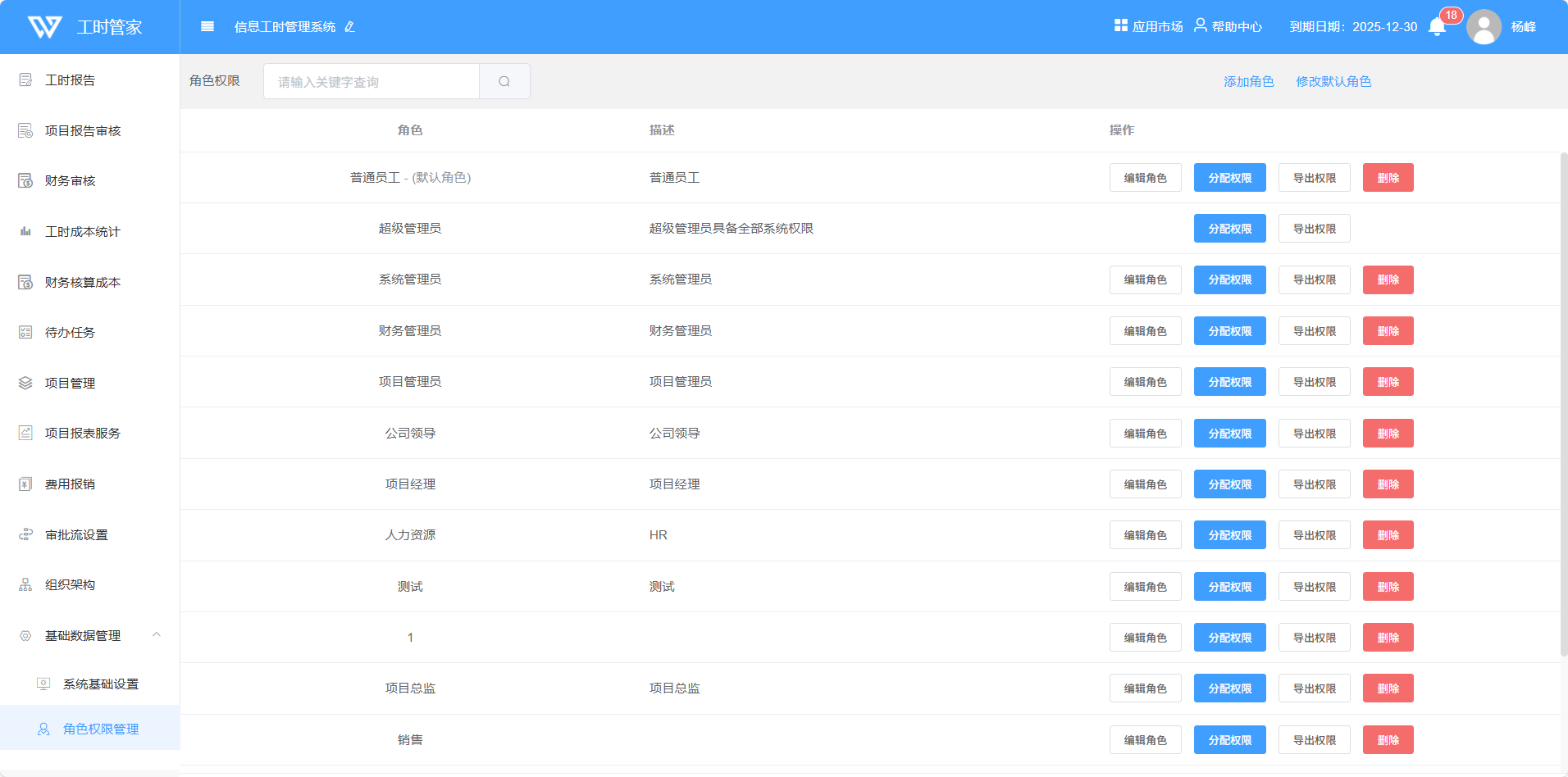Image resolution: width=1568 pixels, height=777 pixels.
Task: Click the user avatar icon
Action: pyautogui.click(x=1484, y=27)
